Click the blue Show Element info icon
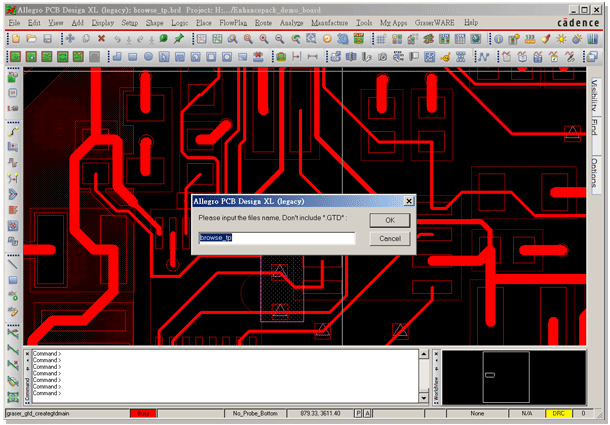This screenshot has height=425, width=610. [498, 39]
